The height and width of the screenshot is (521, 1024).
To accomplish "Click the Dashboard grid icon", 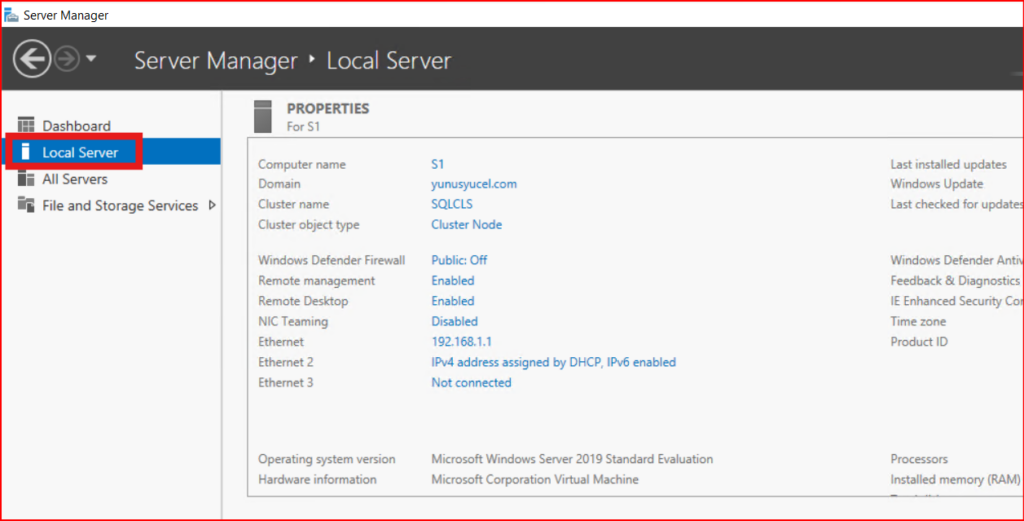I will click(26, 126).
